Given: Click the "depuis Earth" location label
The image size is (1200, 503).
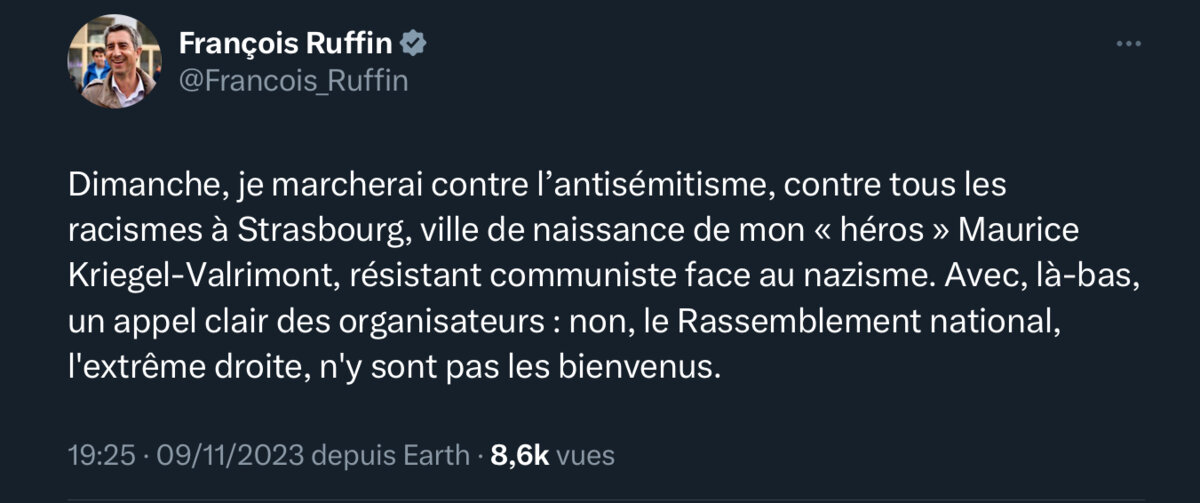Looking at the screenshot, I should coord(391,456).
